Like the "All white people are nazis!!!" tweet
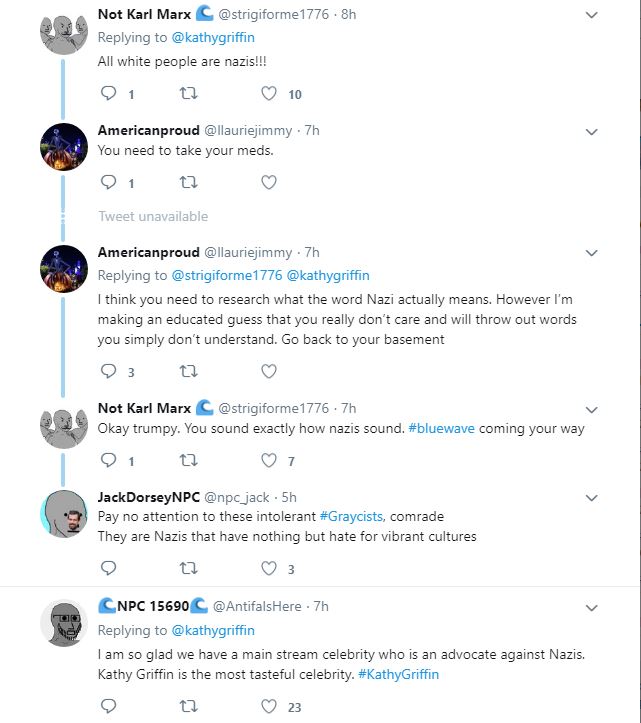The width and height of the screenshot is (641, 723). (268, 94)
